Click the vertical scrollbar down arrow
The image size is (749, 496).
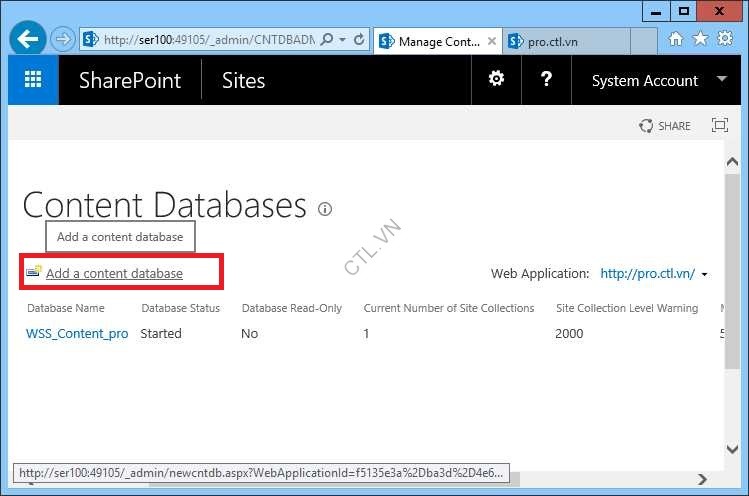732,449
